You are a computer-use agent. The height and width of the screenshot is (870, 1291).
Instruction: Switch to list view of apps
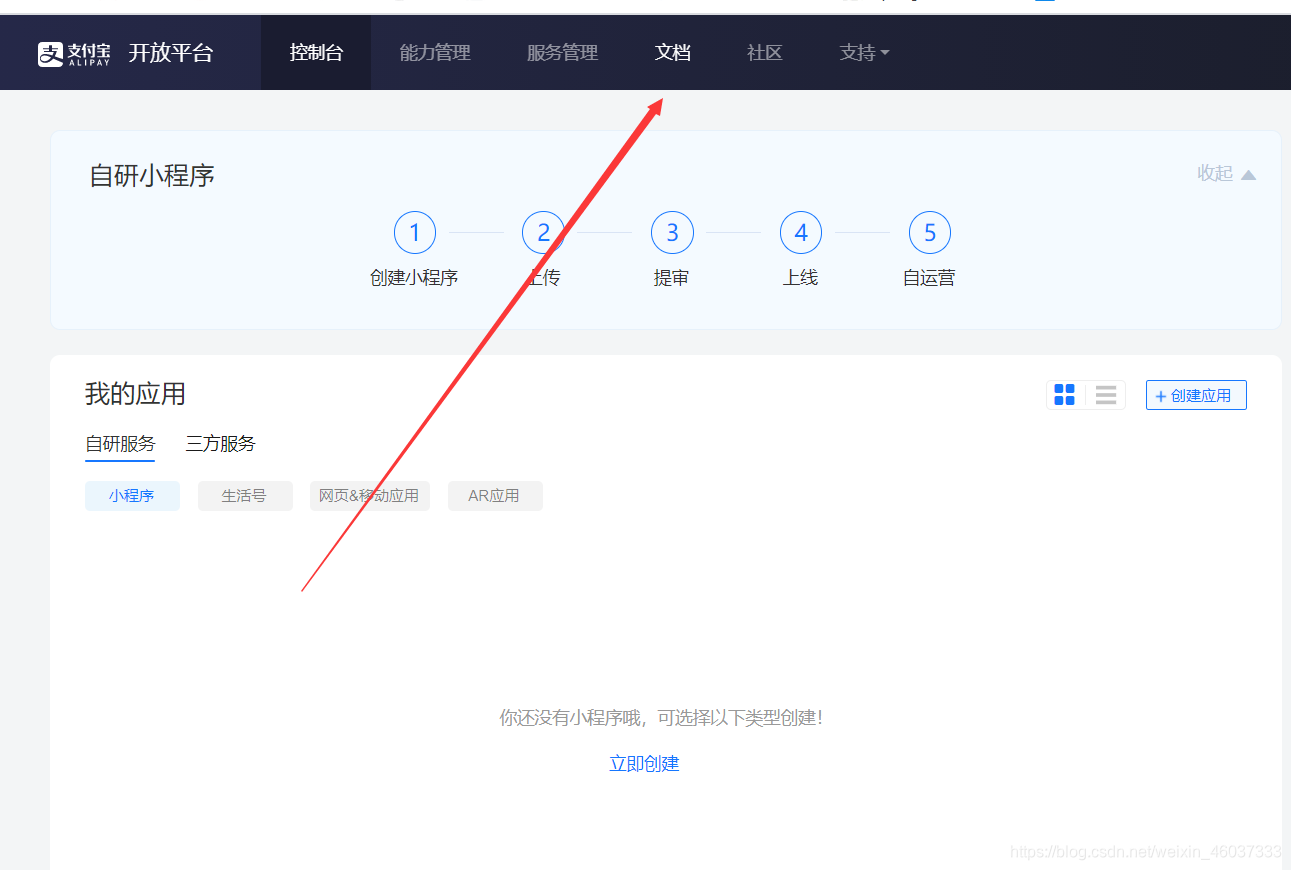pos(1106,395)
